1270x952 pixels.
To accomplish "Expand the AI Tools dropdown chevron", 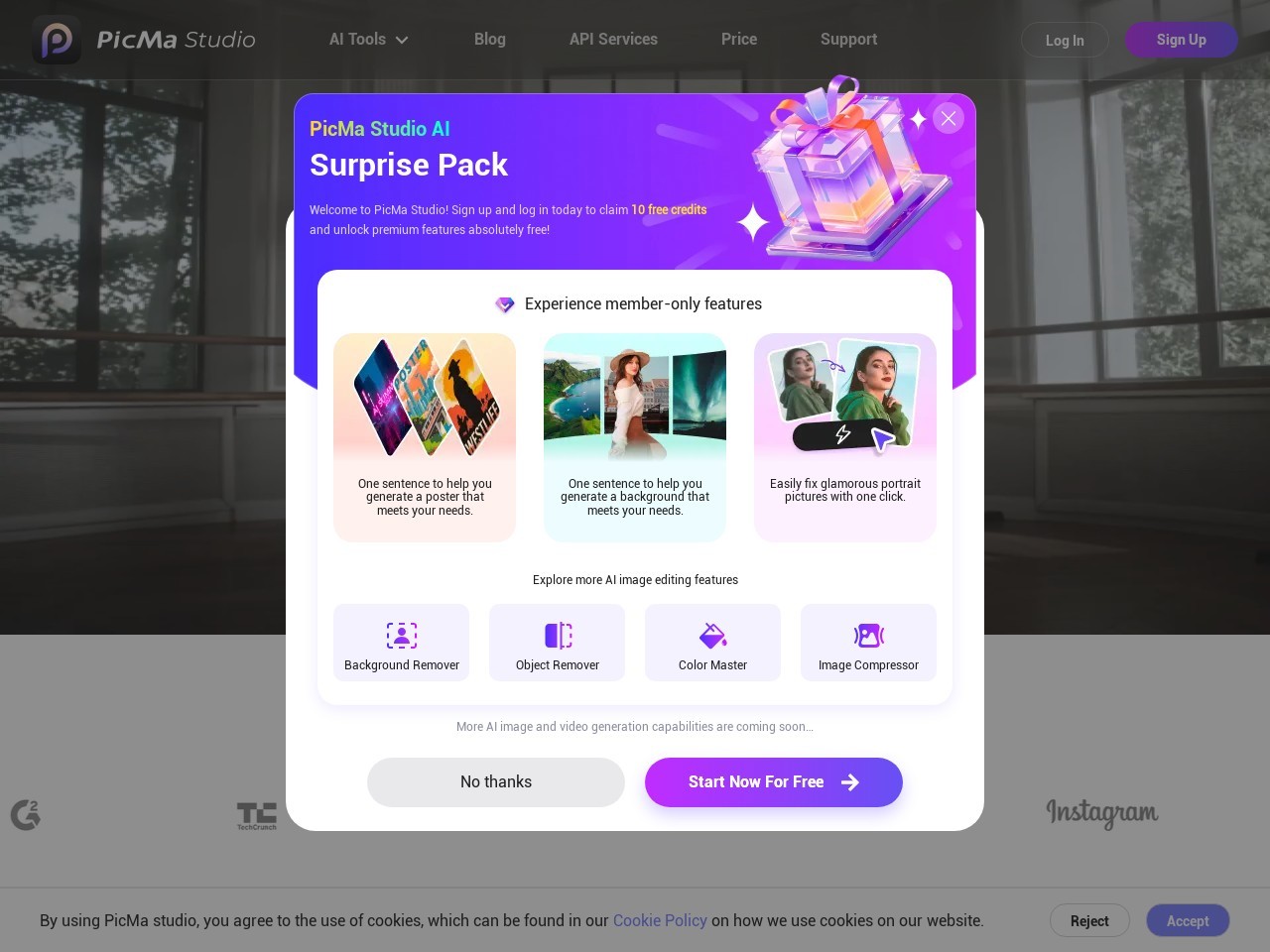I will click(x=402, y=40).
